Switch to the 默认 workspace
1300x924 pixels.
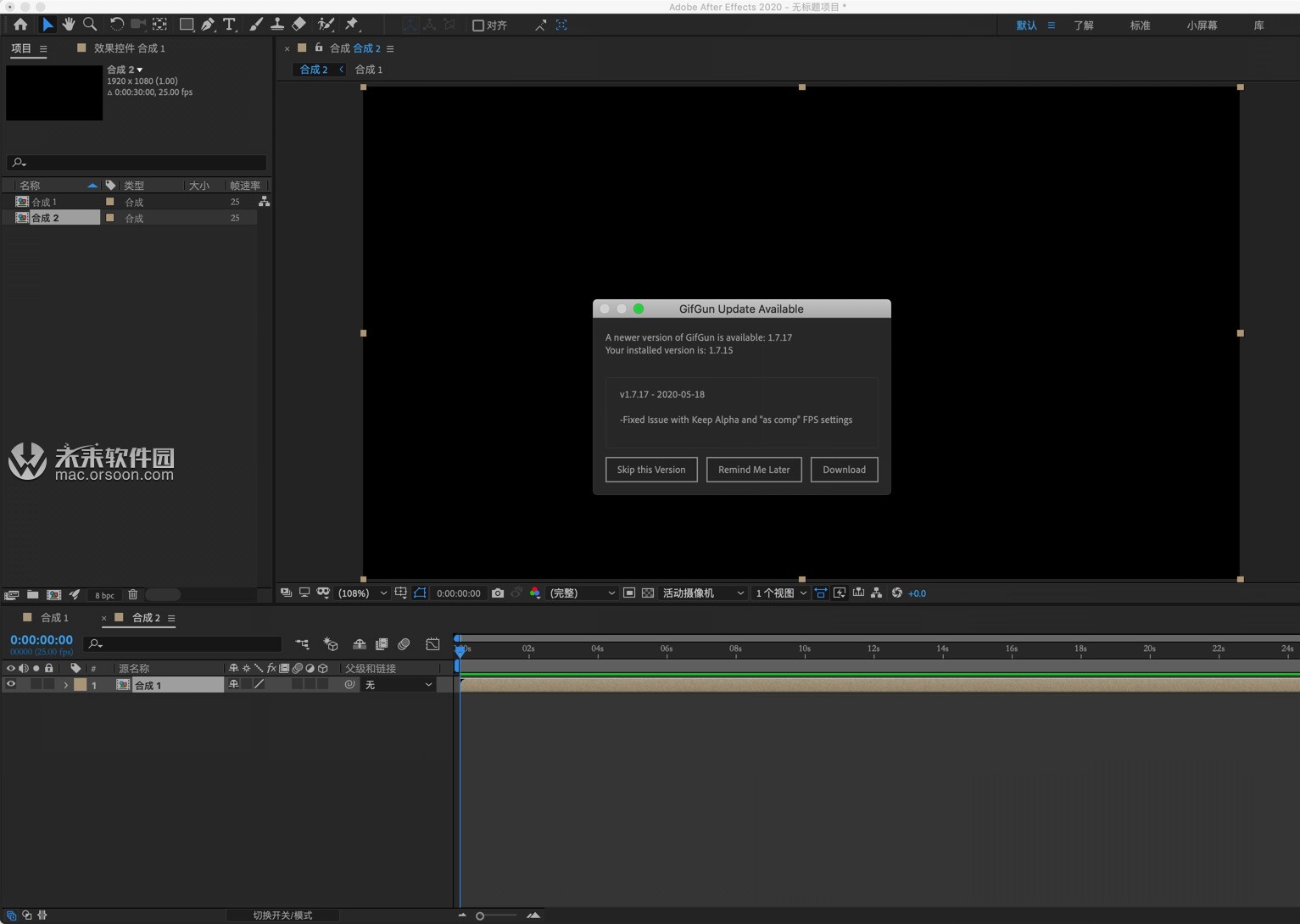[1026, 25]
